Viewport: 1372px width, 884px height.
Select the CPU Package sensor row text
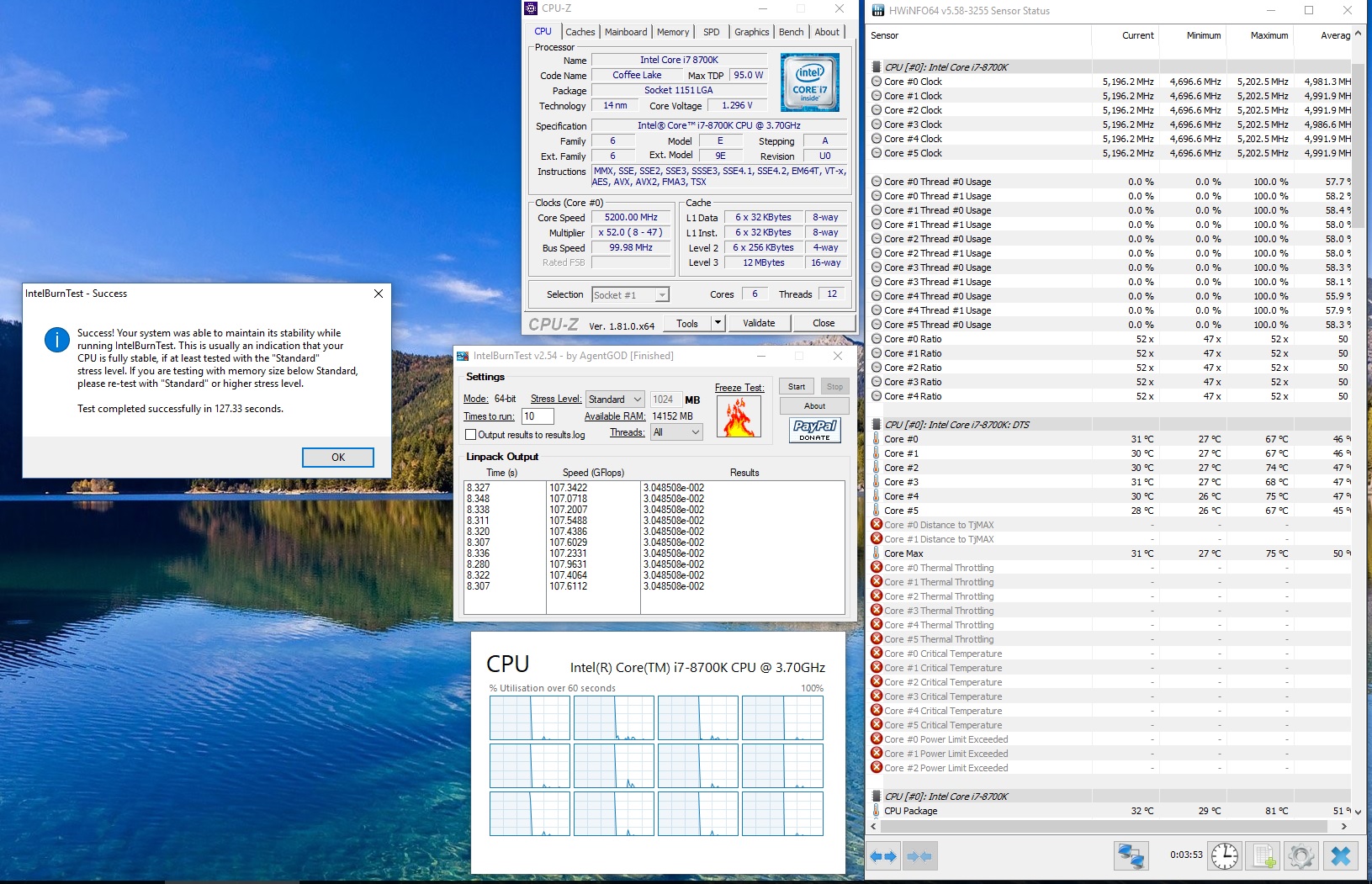tap(910, 811)
